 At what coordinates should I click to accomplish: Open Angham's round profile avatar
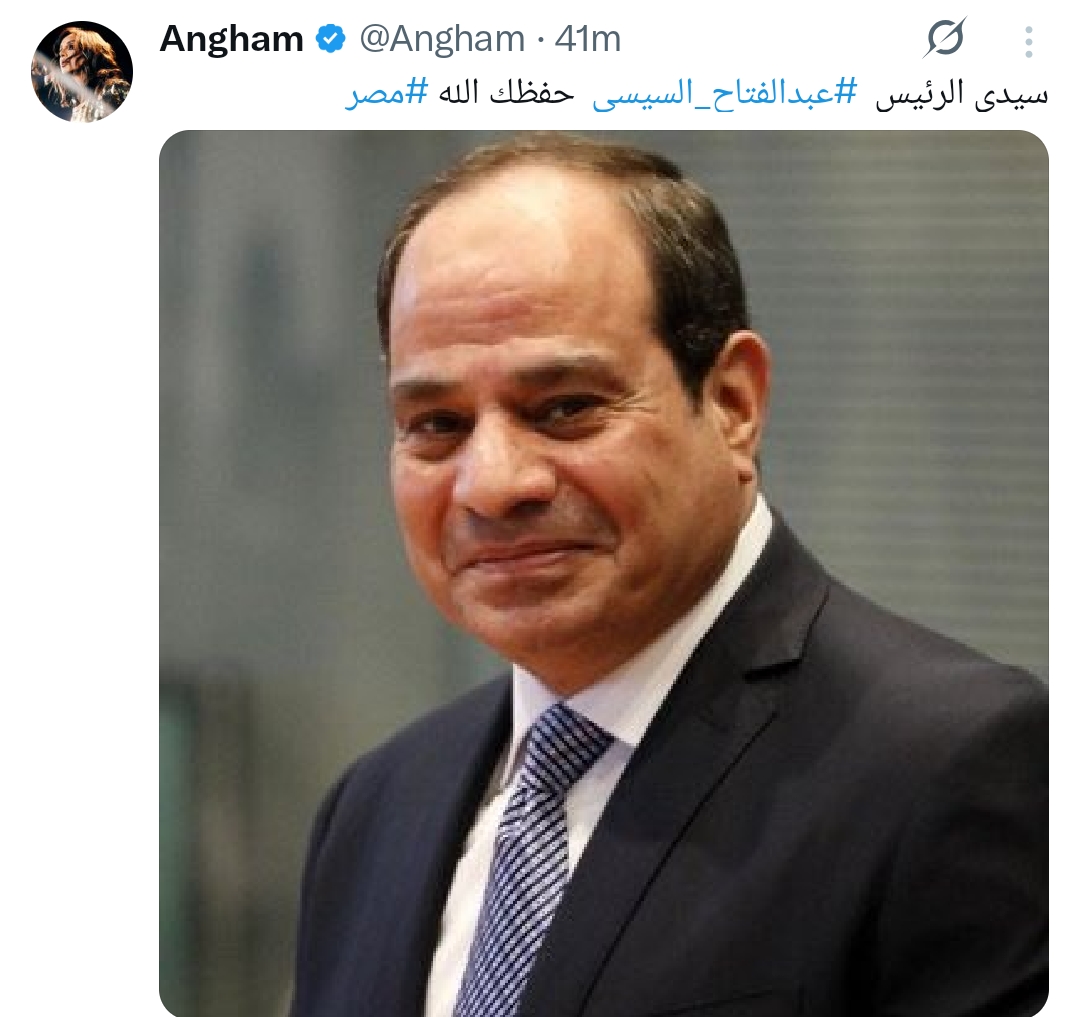(x=82, y=72)
